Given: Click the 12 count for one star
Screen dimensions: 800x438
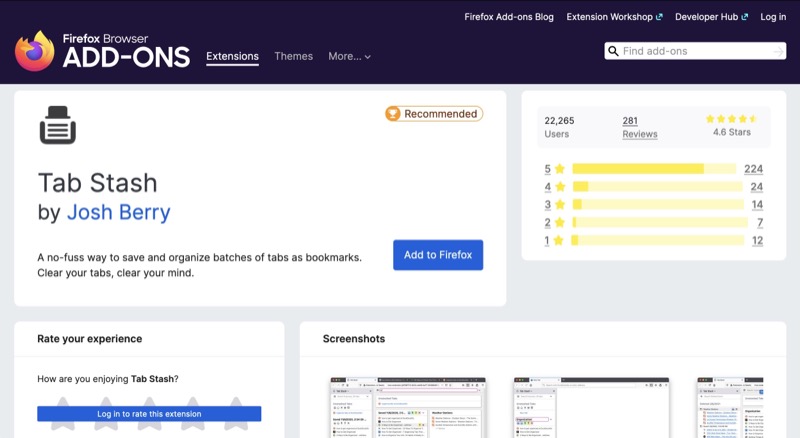Looking at the screenshot, I should coord(758,240).
